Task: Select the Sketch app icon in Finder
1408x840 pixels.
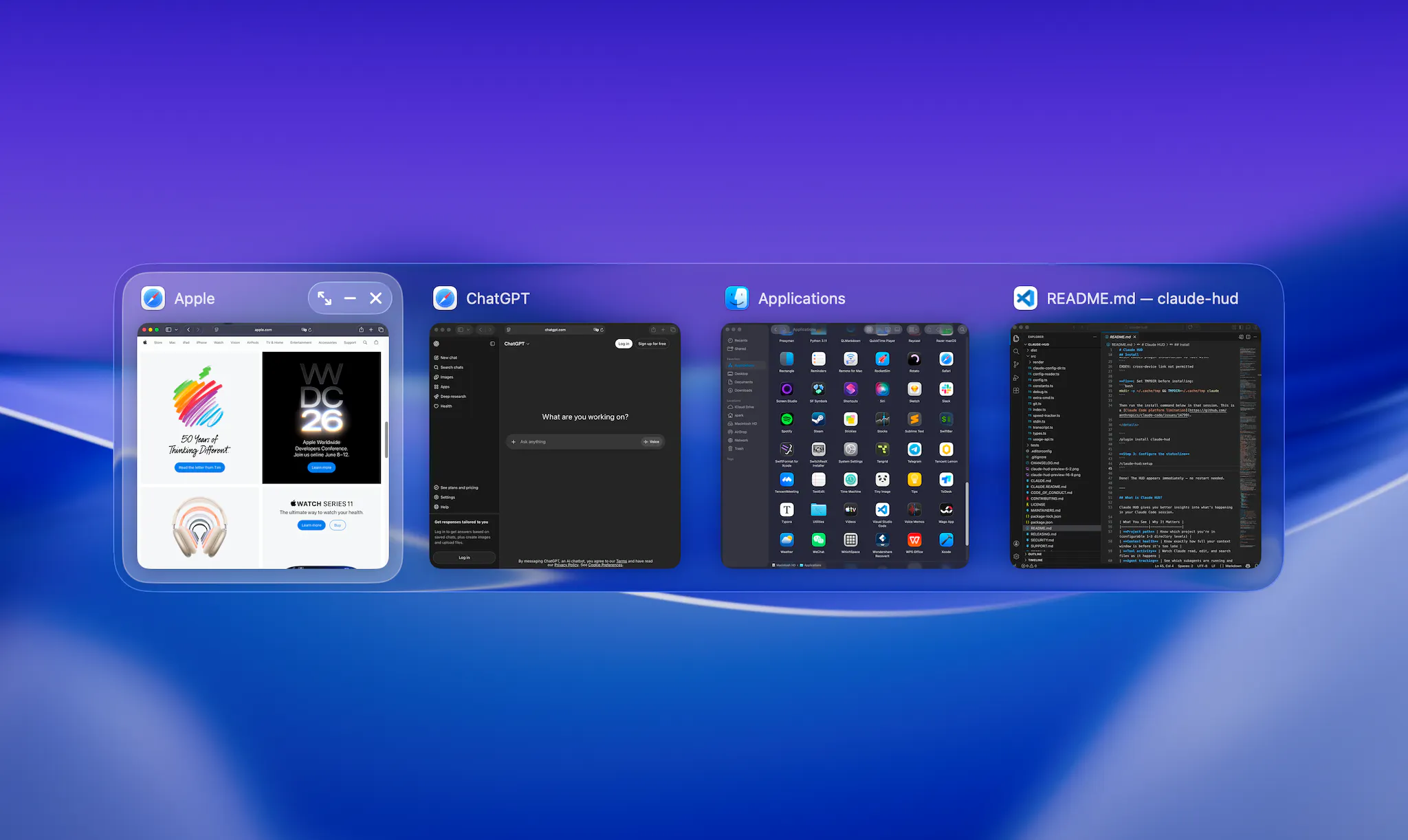Action: click(x=914, y=389)
